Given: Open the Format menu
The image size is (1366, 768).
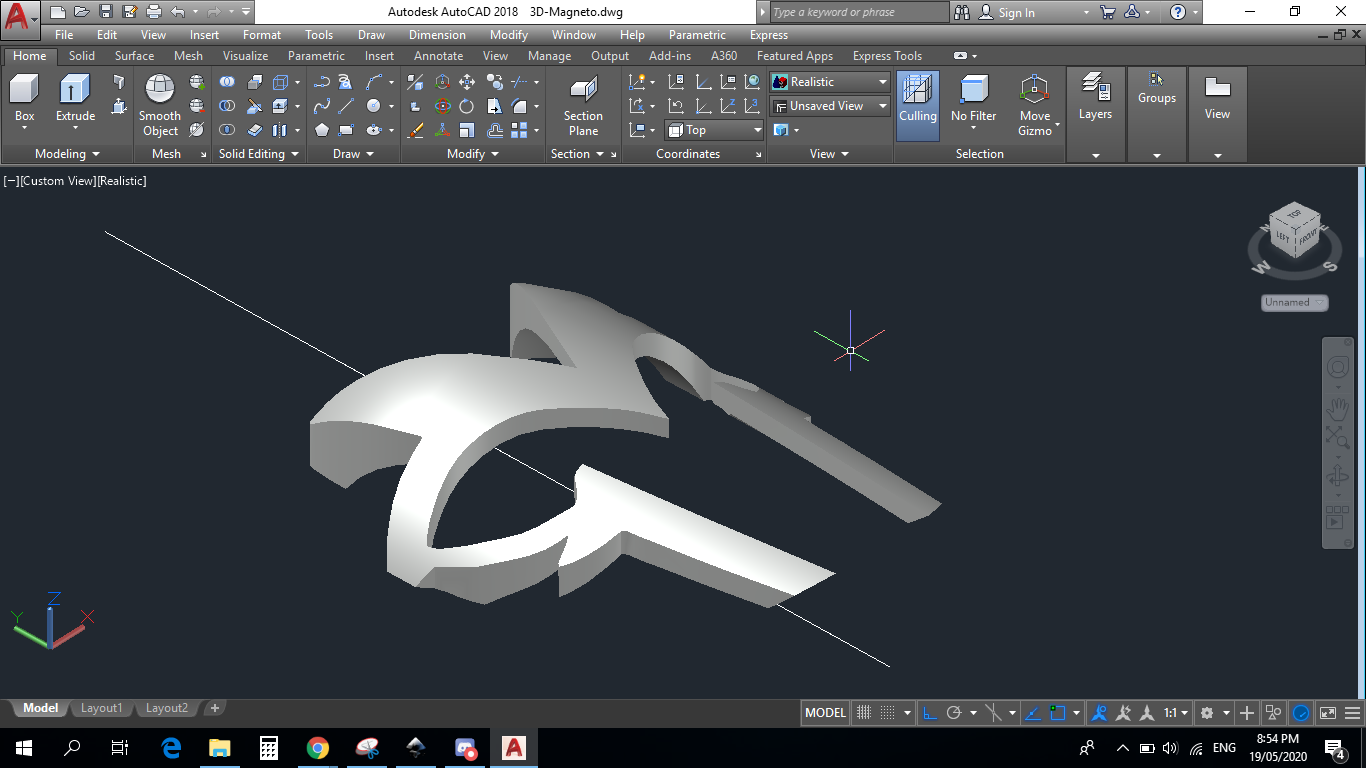Looking at the screenshot, I should click(x=262, y=35).
